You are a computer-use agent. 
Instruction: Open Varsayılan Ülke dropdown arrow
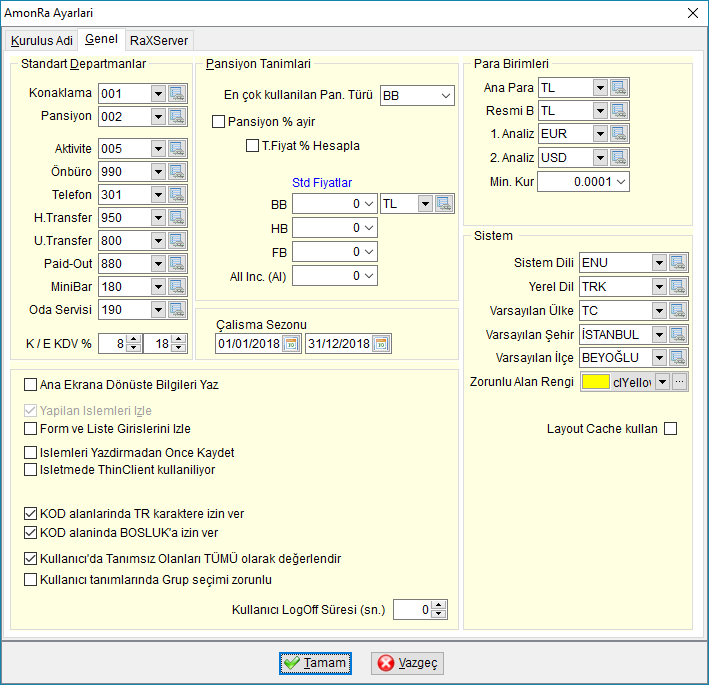[659, 311]
